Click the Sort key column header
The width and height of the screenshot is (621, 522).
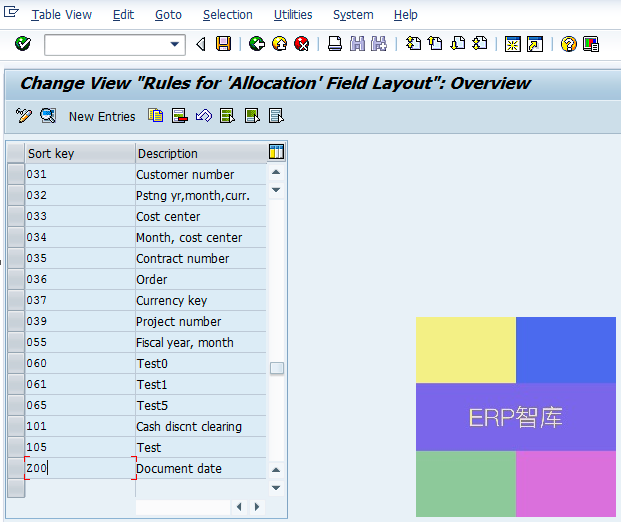[80, 153]
